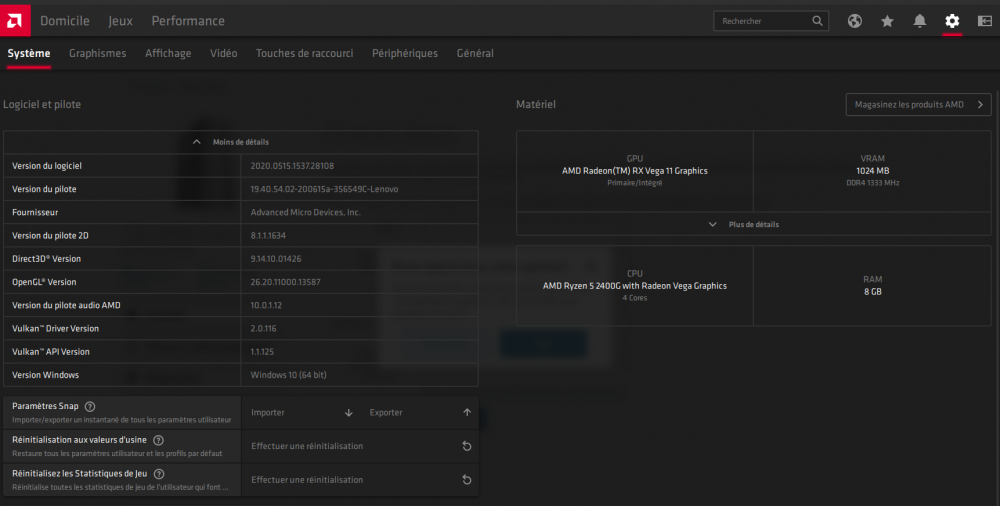The width and height of the screenshot is (1000, 506).
Task: Open the web browser globe icon
Action: tap(855, 21)
